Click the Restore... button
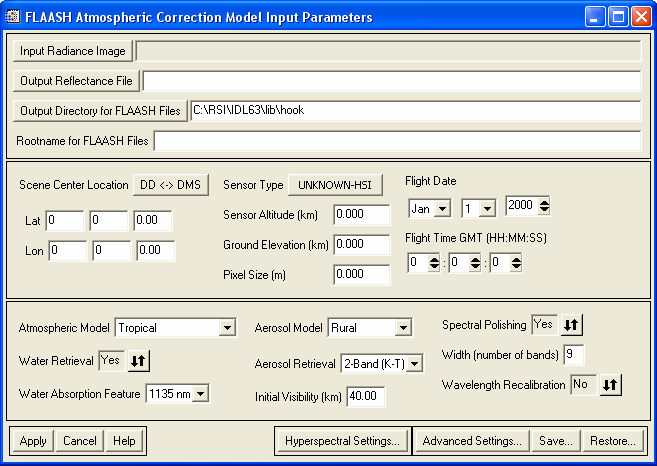This screenshot has height=466, width=657. [x=613, y=441]
